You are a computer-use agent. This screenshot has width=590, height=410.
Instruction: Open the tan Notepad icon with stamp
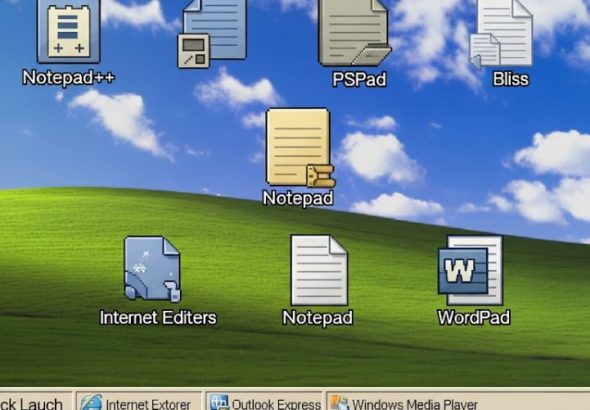tap(300, 147)
